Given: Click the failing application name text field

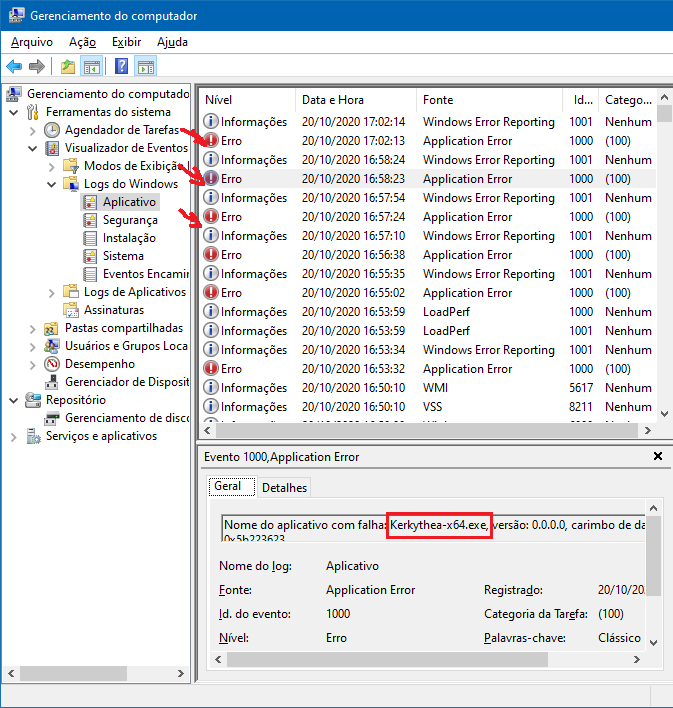Looking at the screenshot, I should (x=434, y=527).
